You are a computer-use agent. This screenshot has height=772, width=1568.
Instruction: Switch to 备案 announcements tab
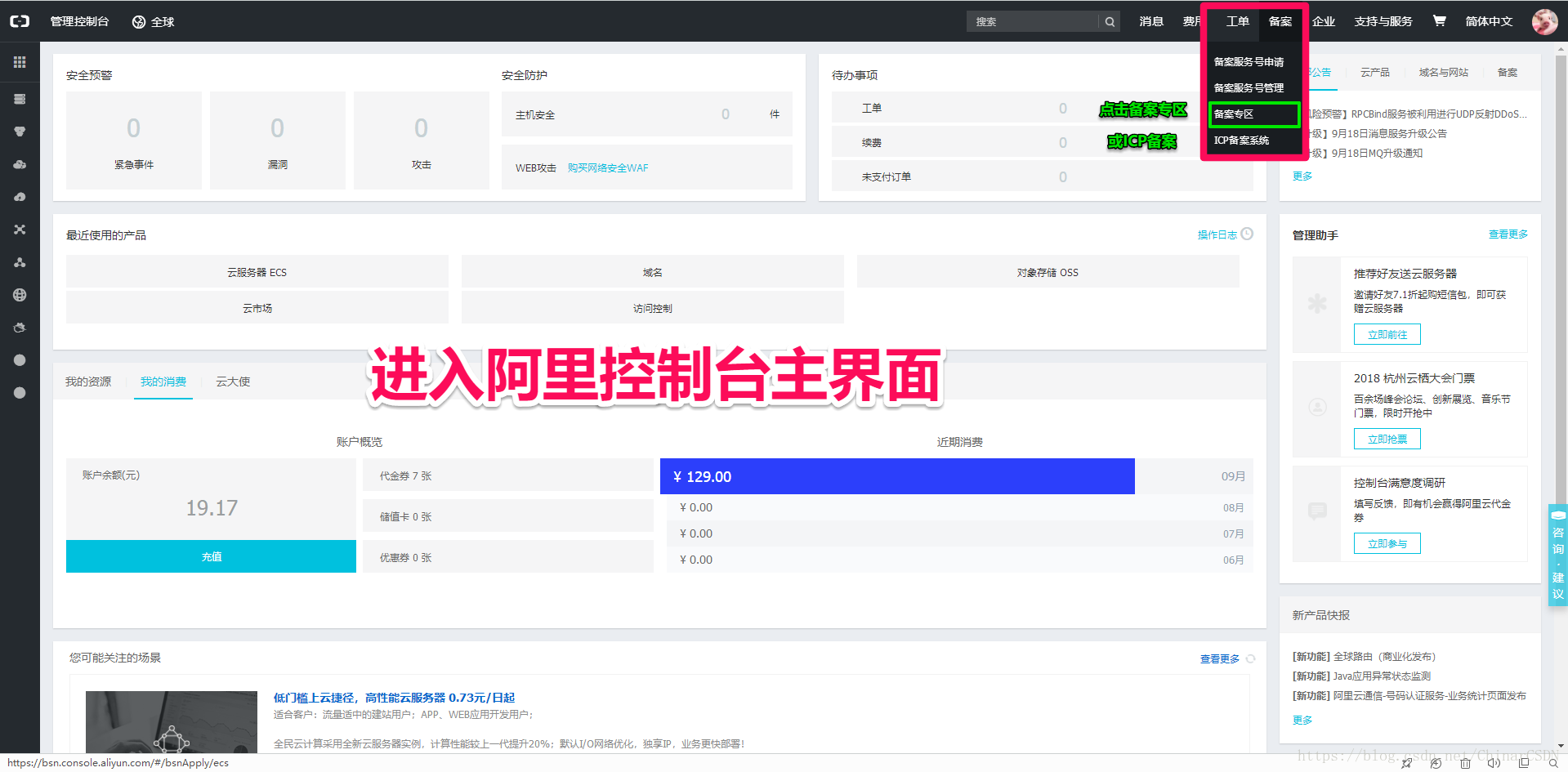click(1507, 73)
